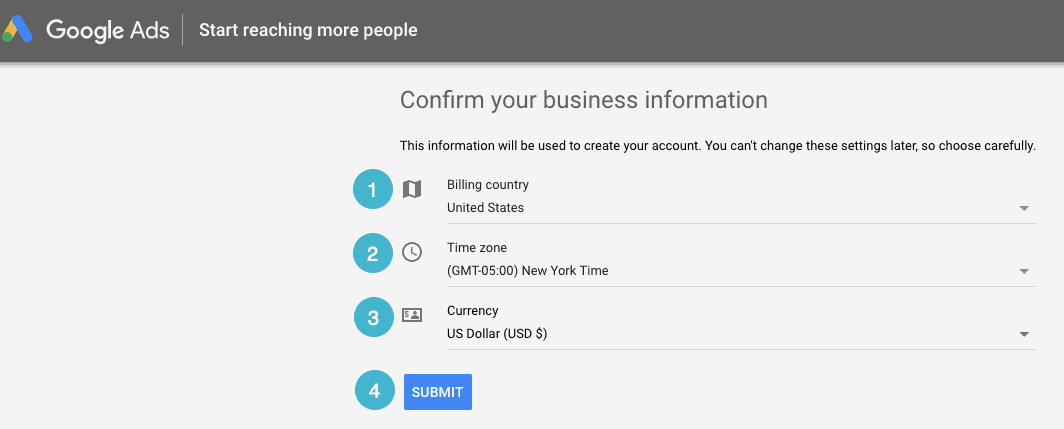Click the step 4 circle badge
Viewport: 1064px width, 429px height.
pyautogui.click(x=375, y=391)
